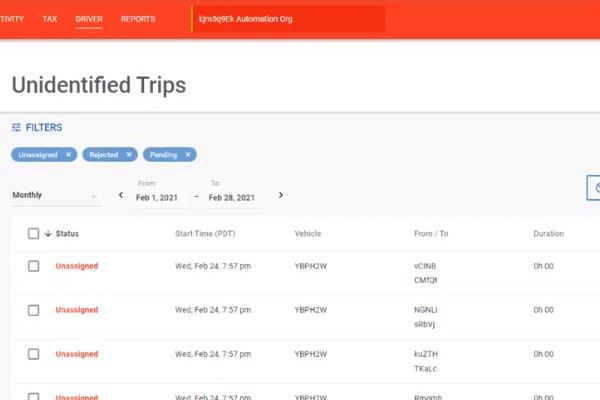Image resolution: width=600 pixels, height=400 pixels.
Task: Click the Rejected filter chip label
Action: click(x=104, y=155)
